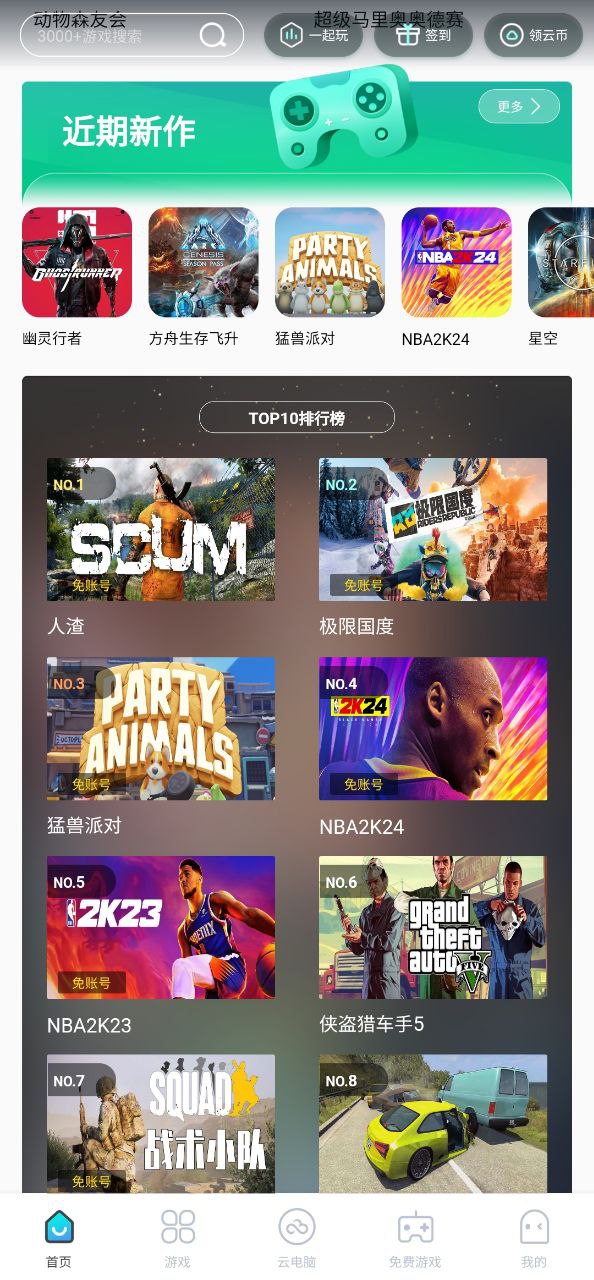Switch to 免费游戏 gamepad tab

(x=415, y=1238)
